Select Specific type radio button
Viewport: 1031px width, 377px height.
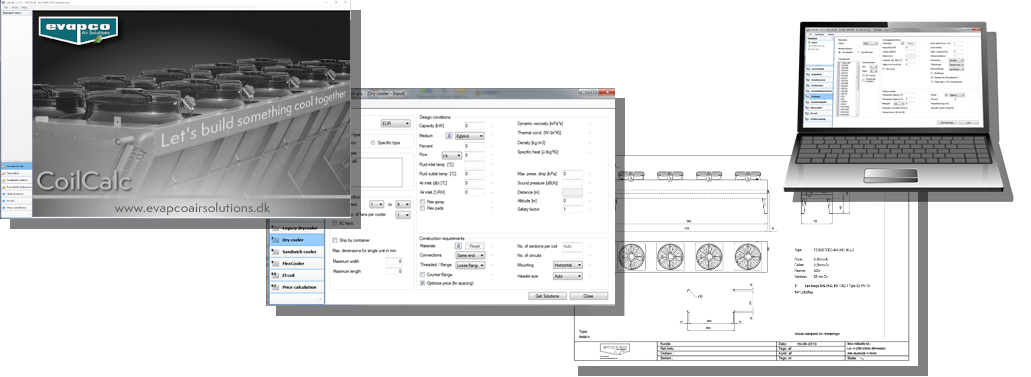[x=373, y=143]
